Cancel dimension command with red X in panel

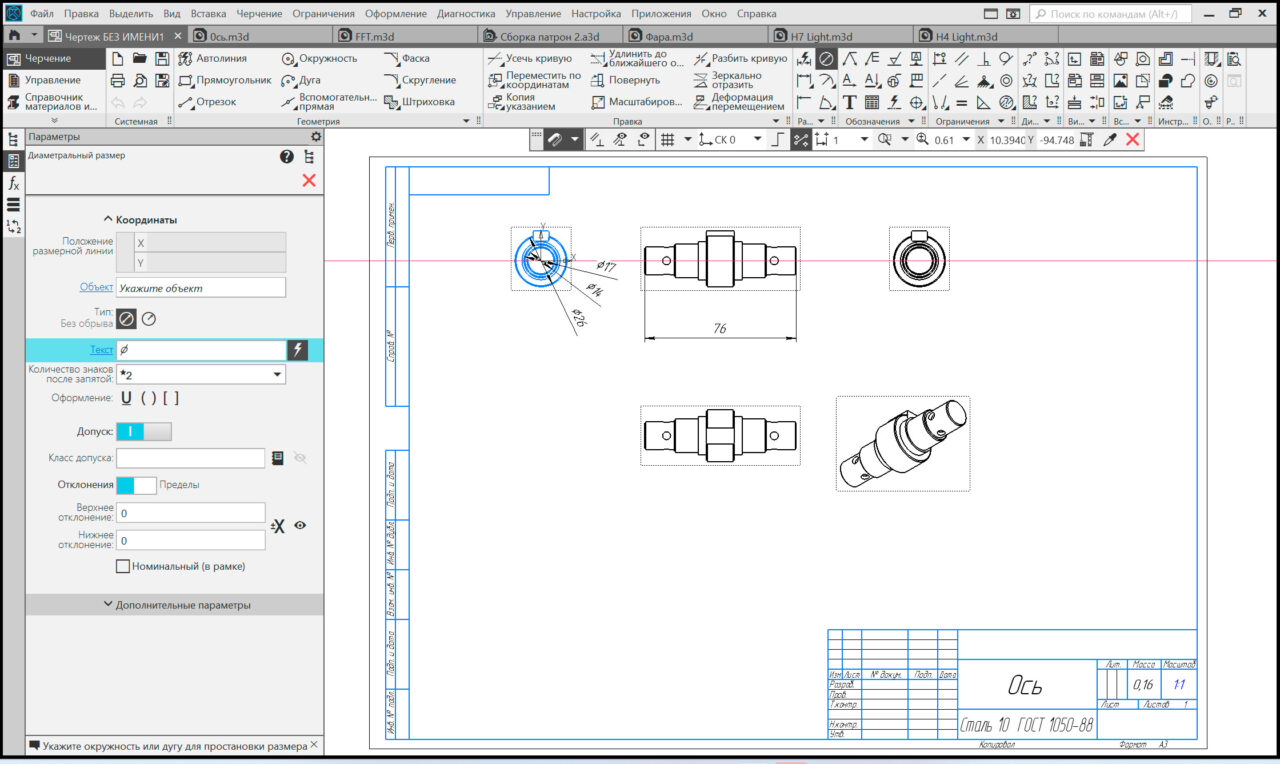309,180
